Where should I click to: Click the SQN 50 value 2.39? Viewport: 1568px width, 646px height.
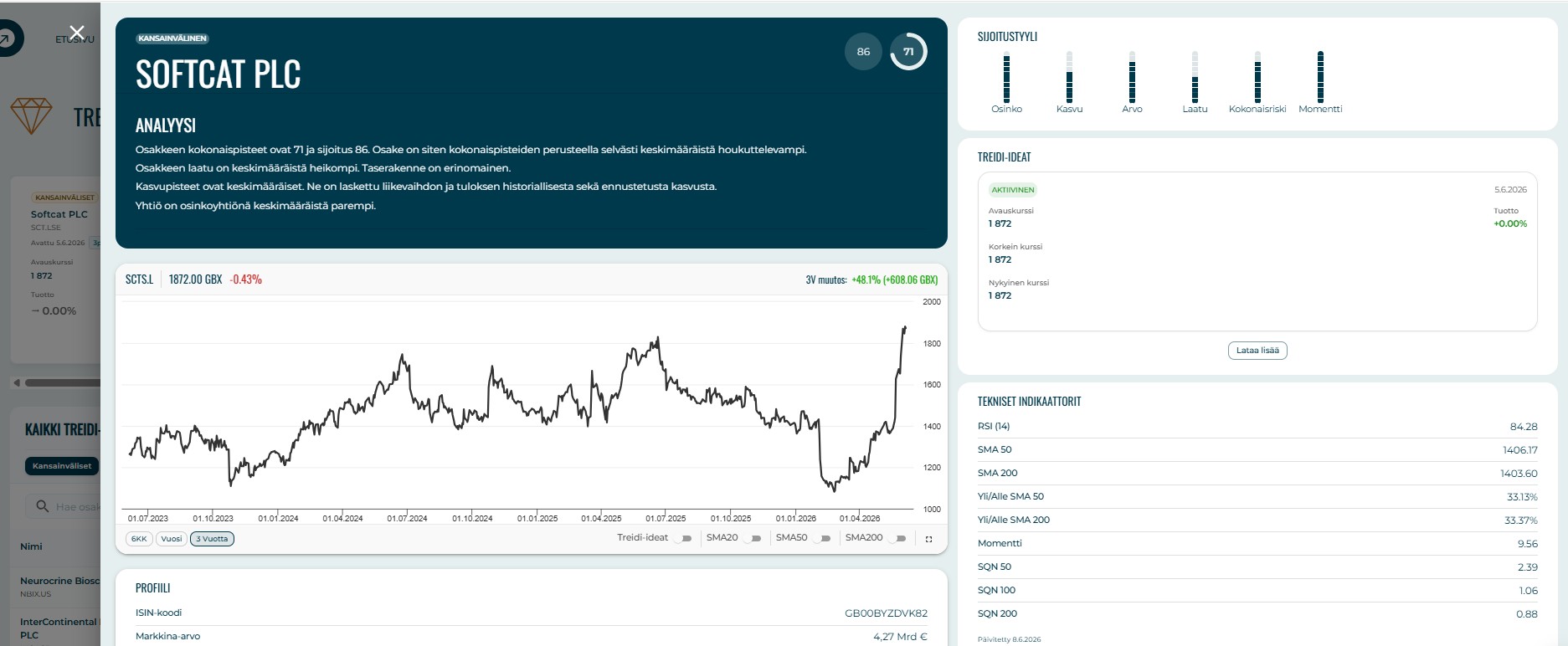1528,567
